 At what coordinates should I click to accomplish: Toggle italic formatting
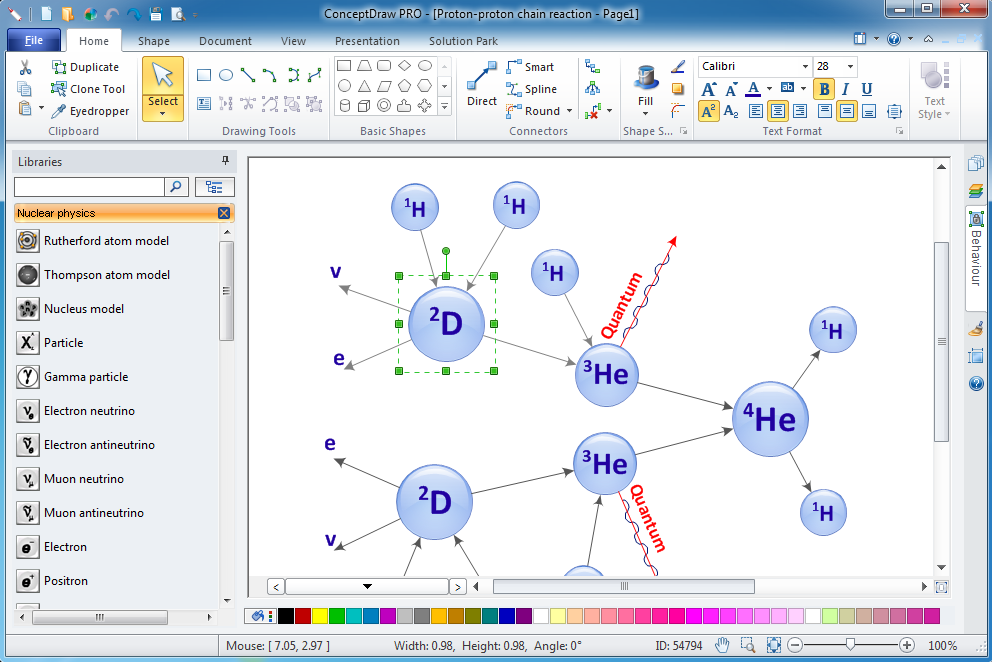tap(845, 89)
